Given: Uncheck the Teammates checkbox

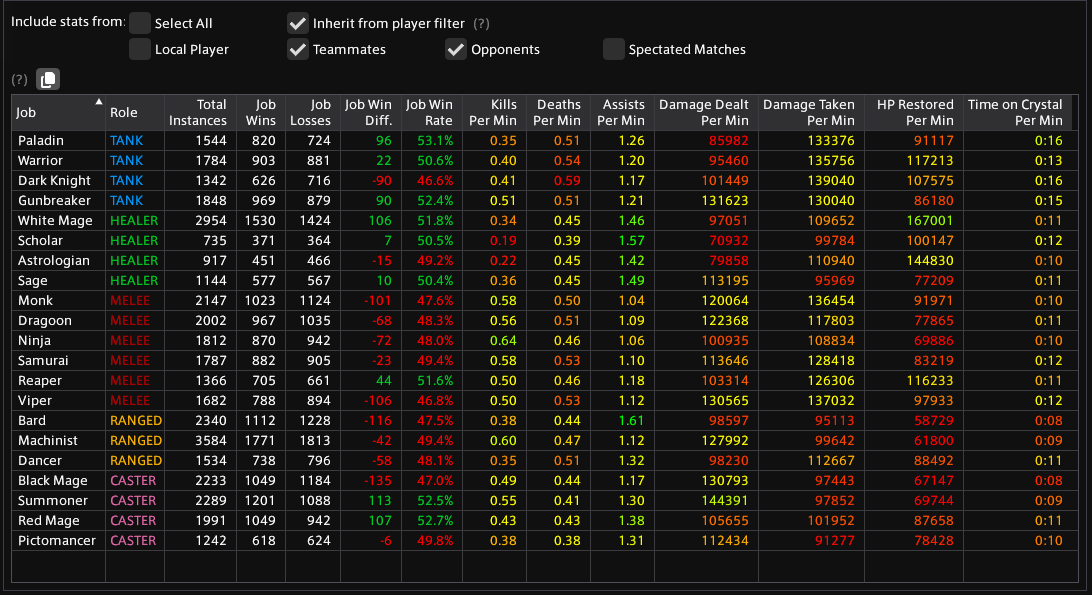Looking at the screenshot, I should click(298, 49).
